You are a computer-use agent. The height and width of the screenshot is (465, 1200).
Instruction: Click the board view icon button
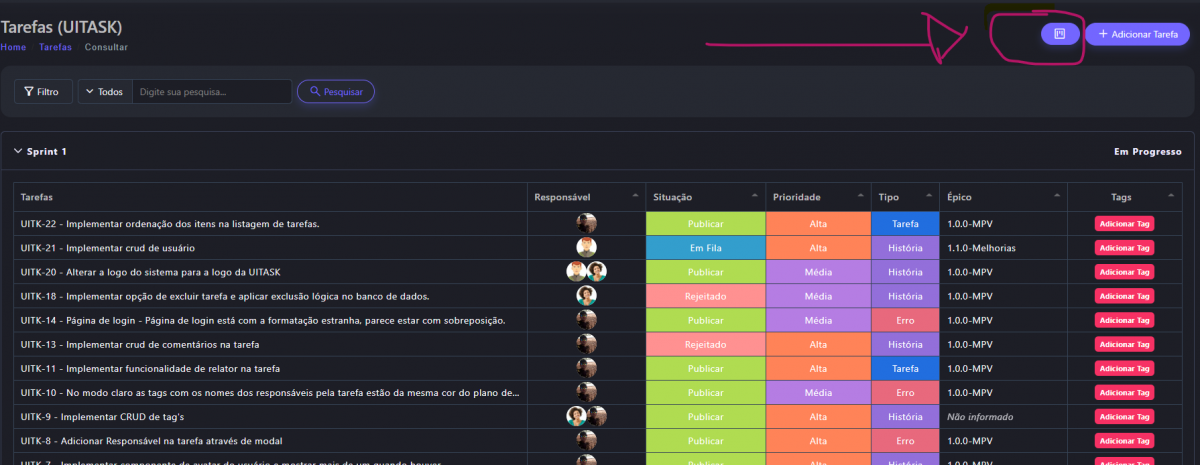(x=1060, y=34)
